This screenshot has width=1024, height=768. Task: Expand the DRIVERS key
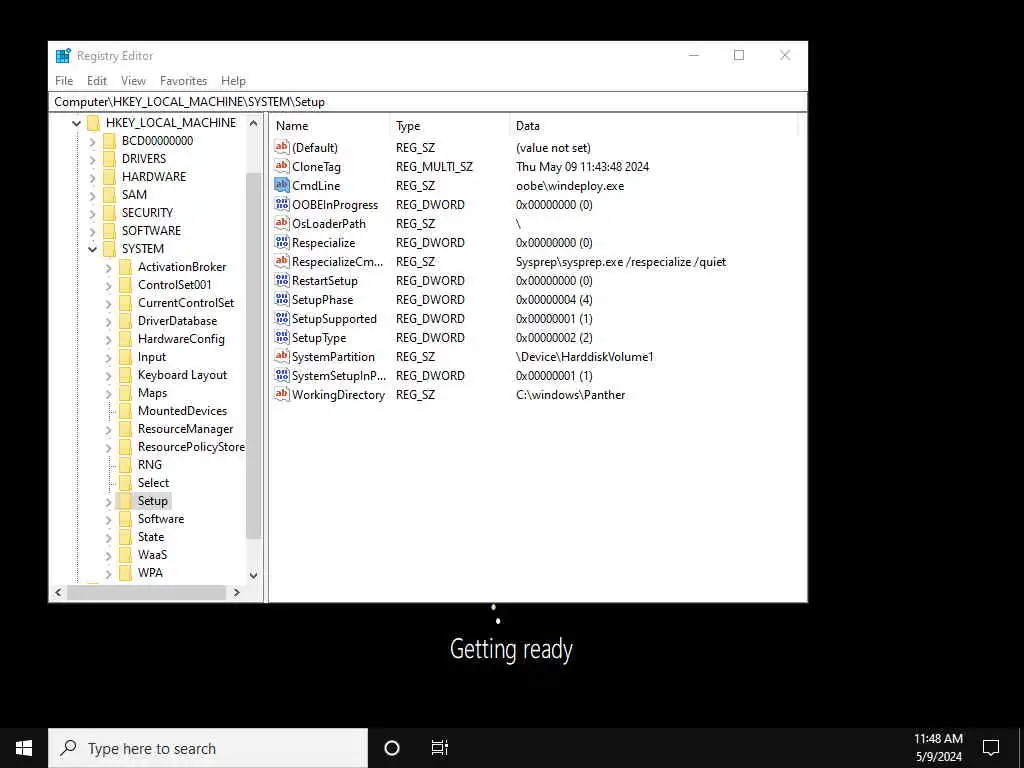tap(92, 159)
